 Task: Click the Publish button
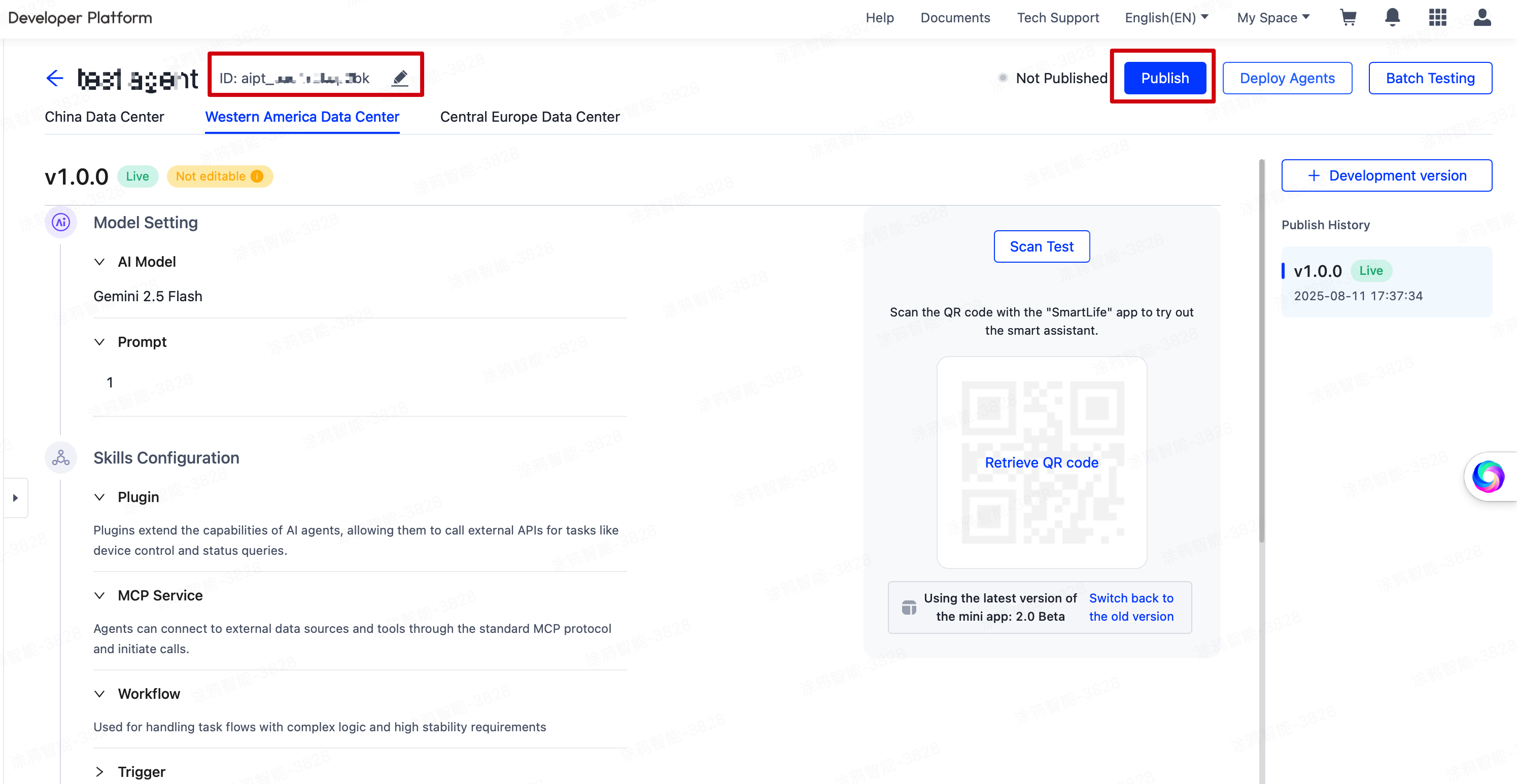pos(1164,78)
